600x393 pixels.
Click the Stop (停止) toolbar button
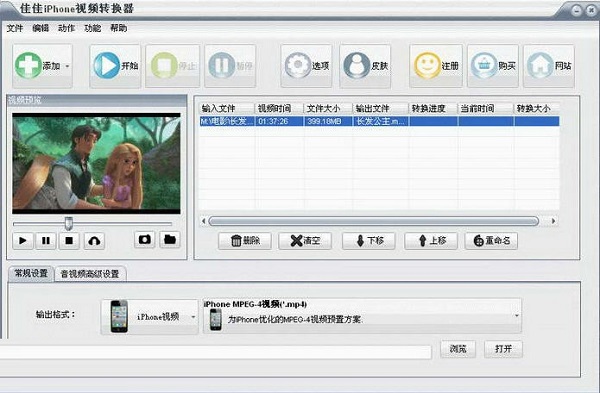[x=173, y=66]
